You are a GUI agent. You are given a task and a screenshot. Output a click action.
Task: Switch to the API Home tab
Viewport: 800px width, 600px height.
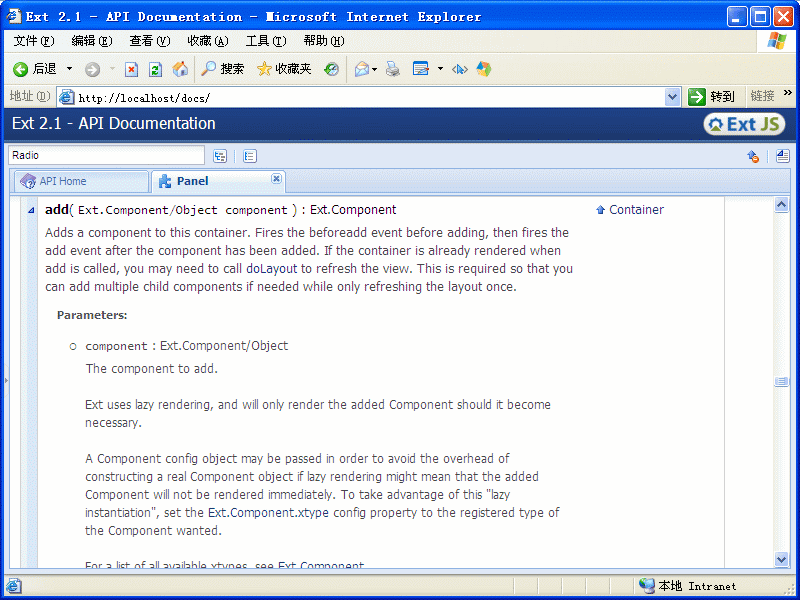coord(81,181)
